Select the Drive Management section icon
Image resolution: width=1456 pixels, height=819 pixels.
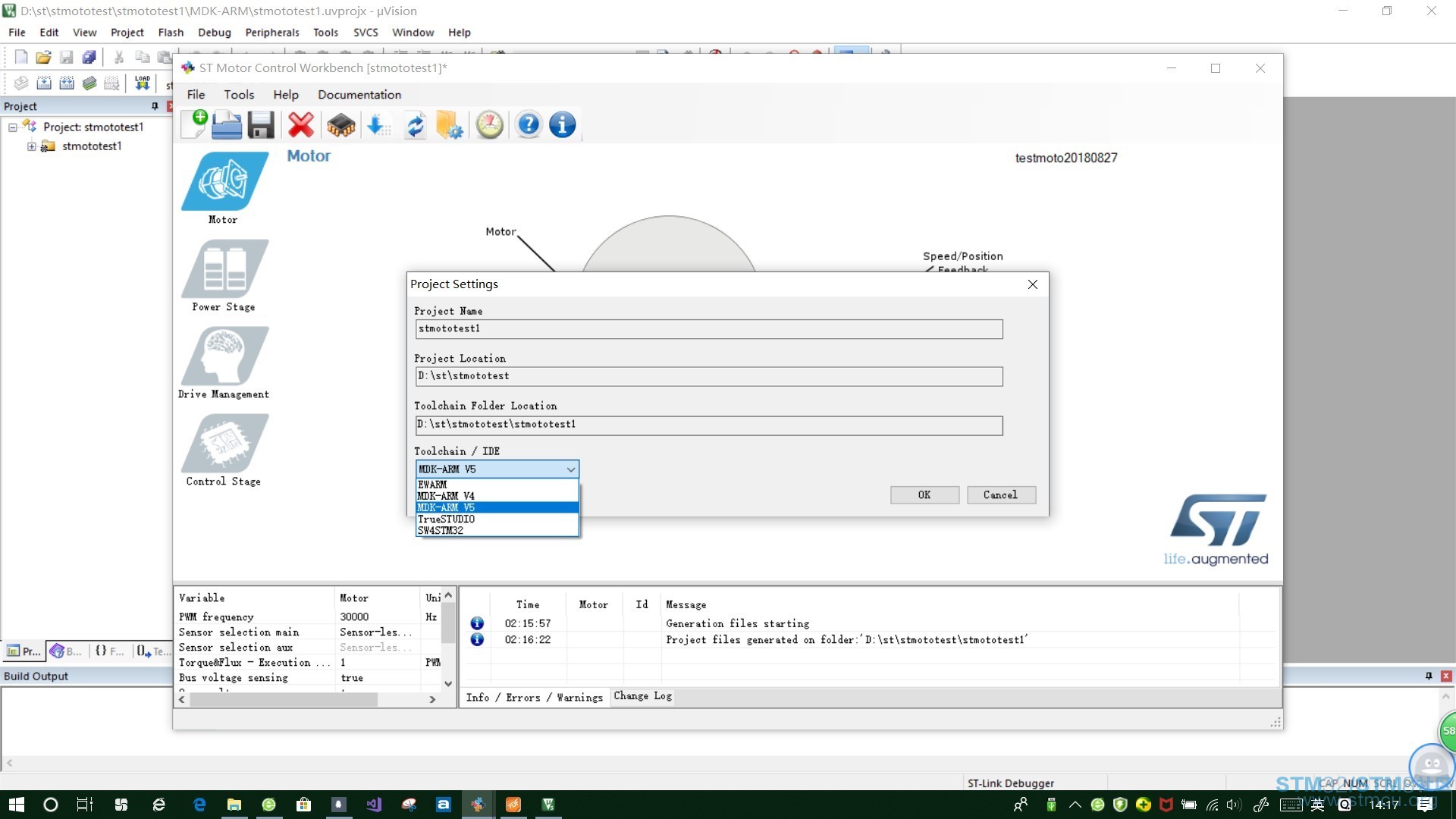(224, 356)
